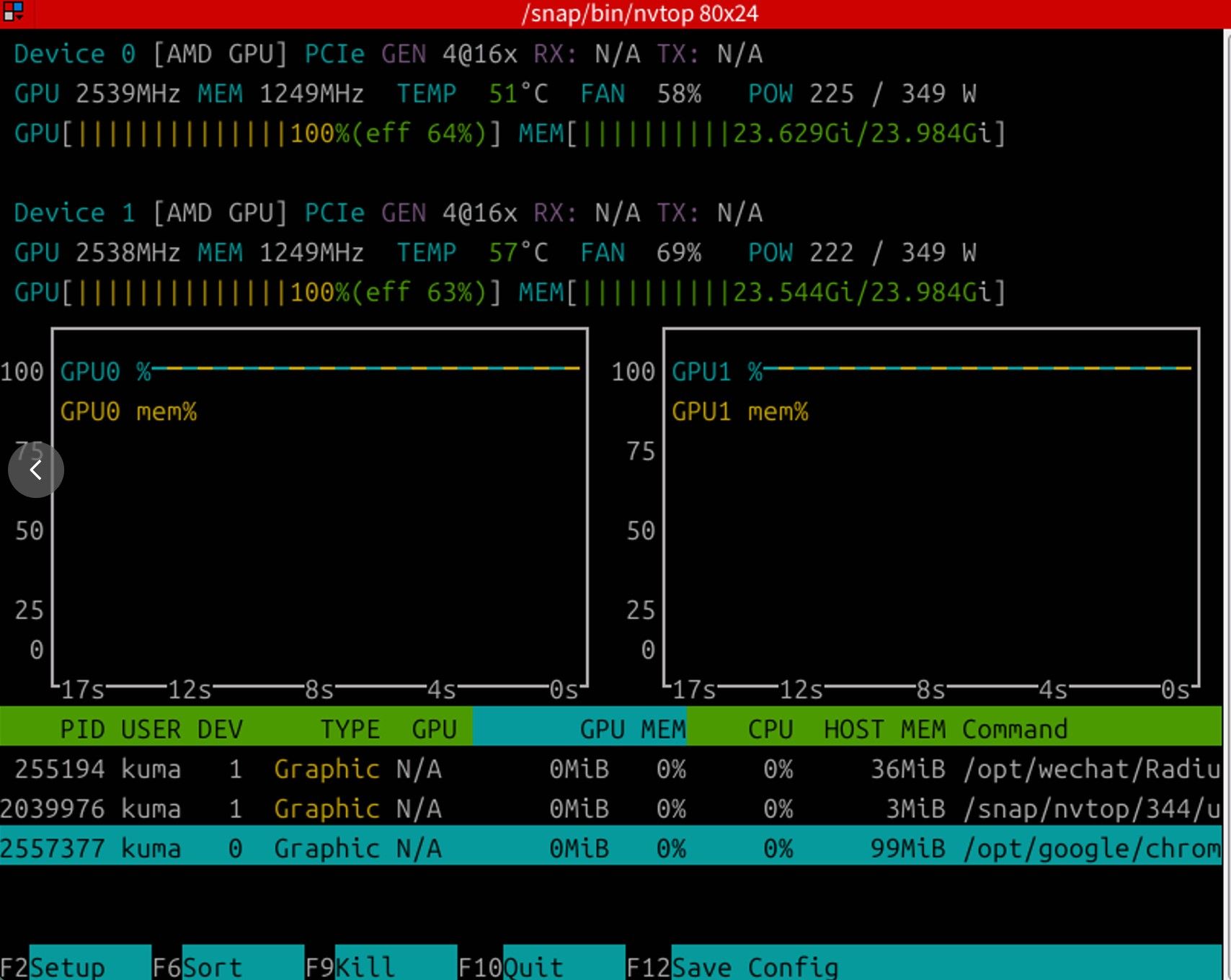1231x980 pixels.
Task: Click Device 0 temperature 51°C
Action: [518, 94]
